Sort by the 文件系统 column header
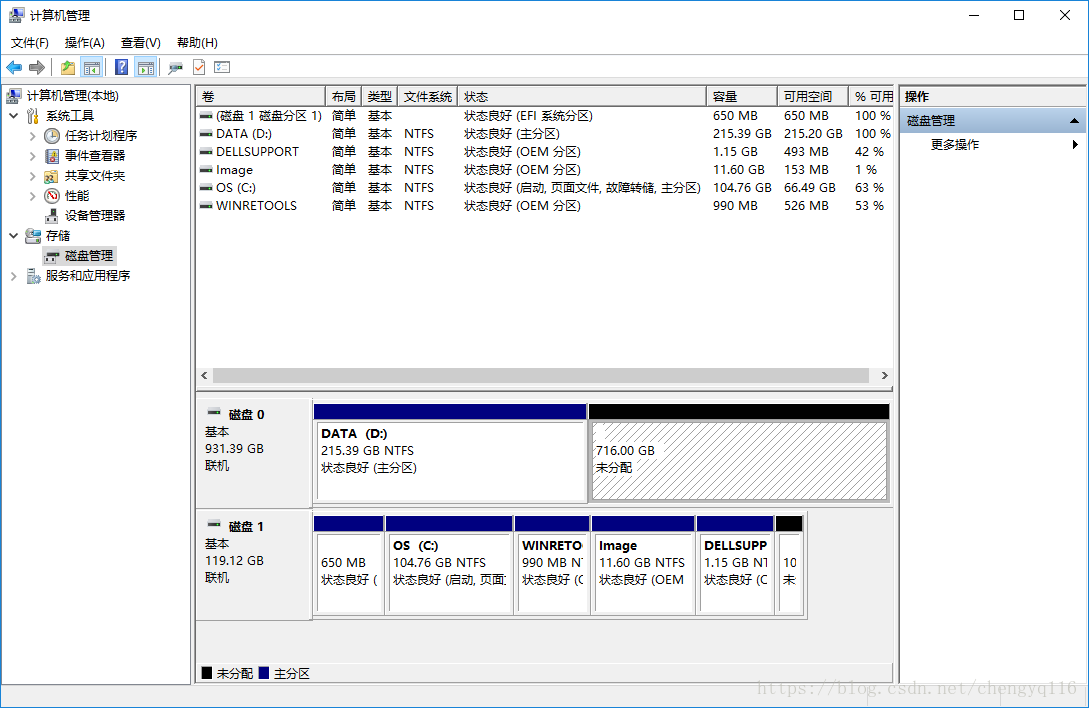 428,97
